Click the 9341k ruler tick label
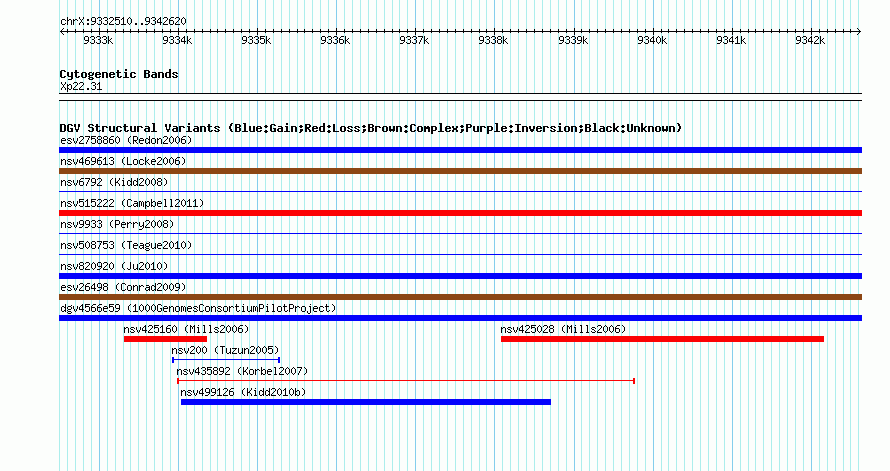The width and height of the screenshot is (890, 471). coord(731,40)
